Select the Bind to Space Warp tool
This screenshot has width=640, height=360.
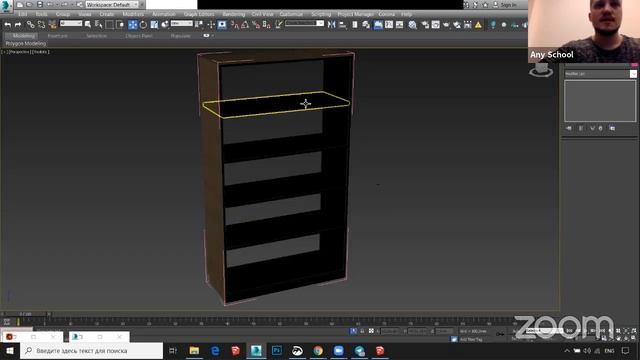coord(52,25)
